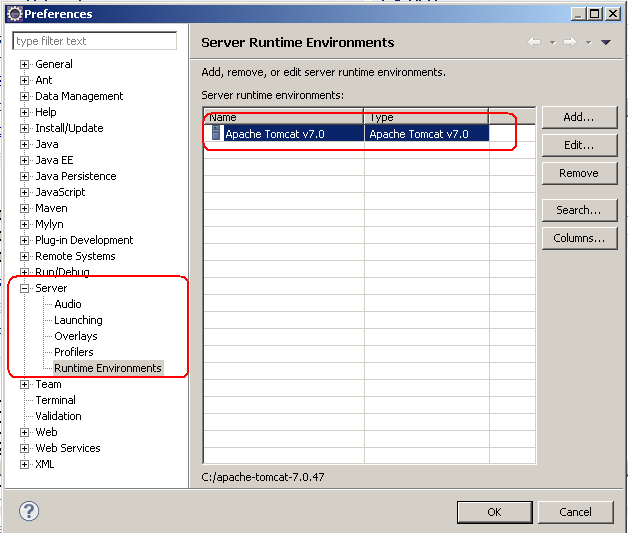Expand the Java EE node
Image resolution: width=628 pixels, height=533 pixels.
click(x=24, y=161)
